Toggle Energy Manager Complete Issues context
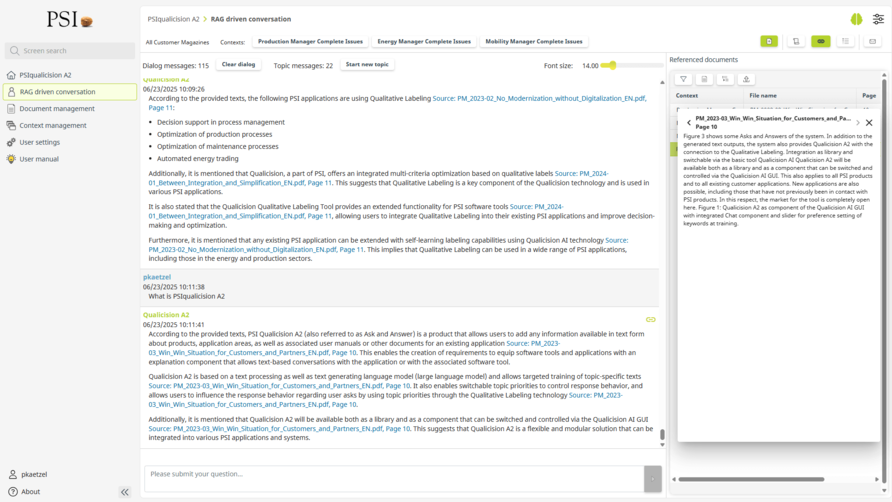The image size is (892, 502). pos(424,42)
